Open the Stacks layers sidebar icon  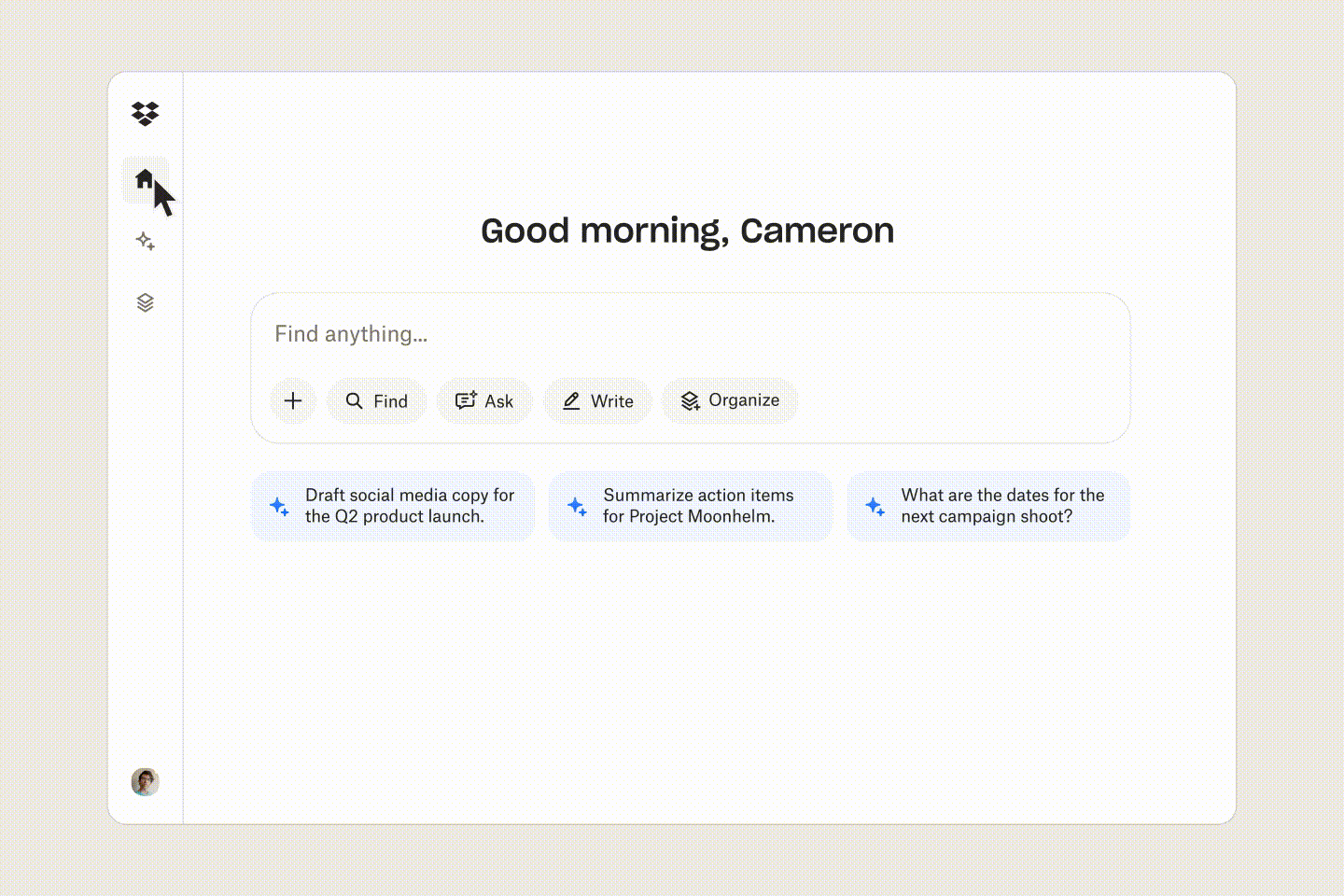[x=145, y=302]
